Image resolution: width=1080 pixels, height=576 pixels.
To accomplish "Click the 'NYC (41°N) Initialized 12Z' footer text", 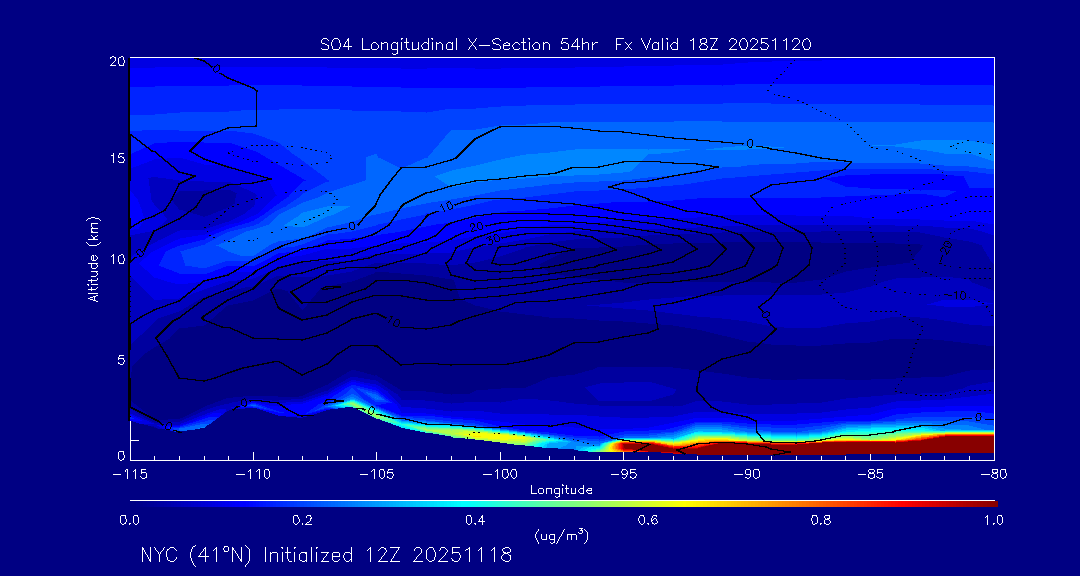I will (325, 555).
